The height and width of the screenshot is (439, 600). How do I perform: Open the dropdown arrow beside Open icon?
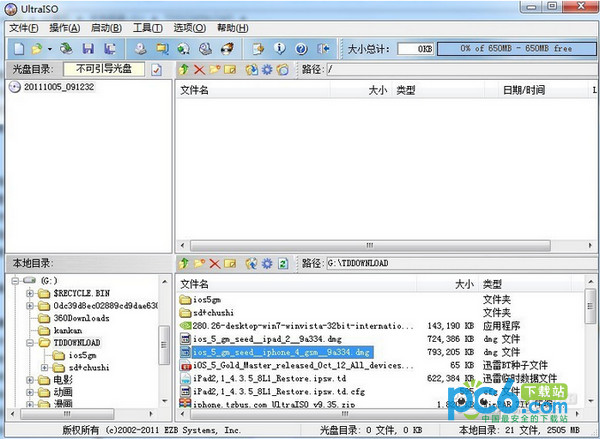point(50,49)
